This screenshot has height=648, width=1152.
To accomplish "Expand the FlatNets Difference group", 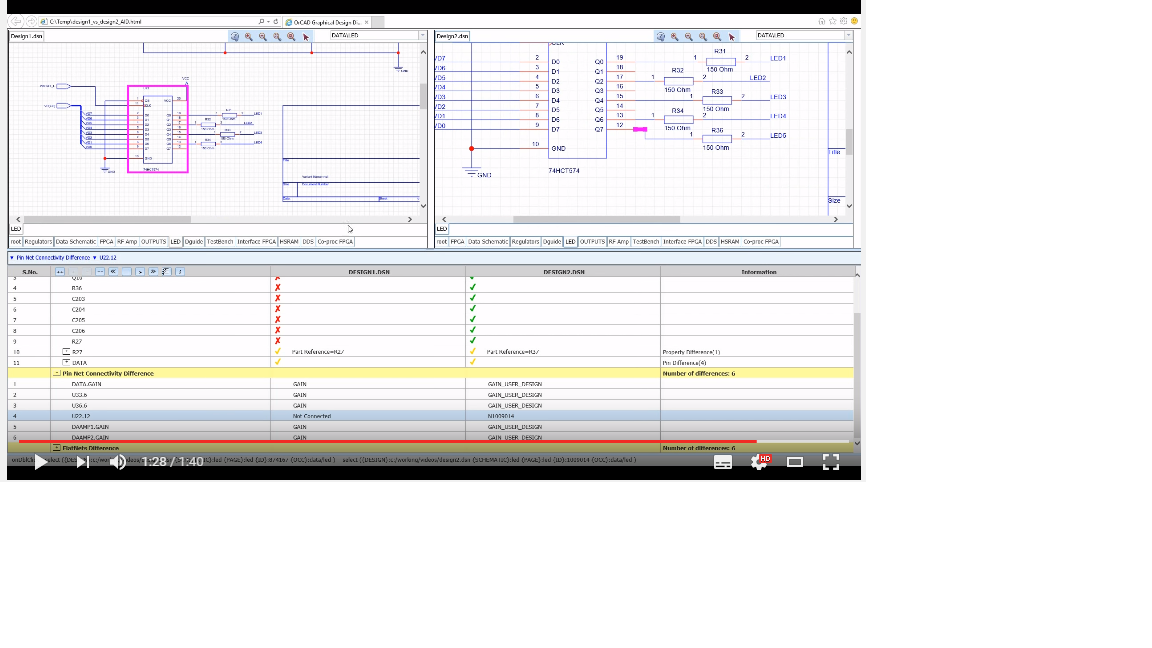I will click(57, 447).
